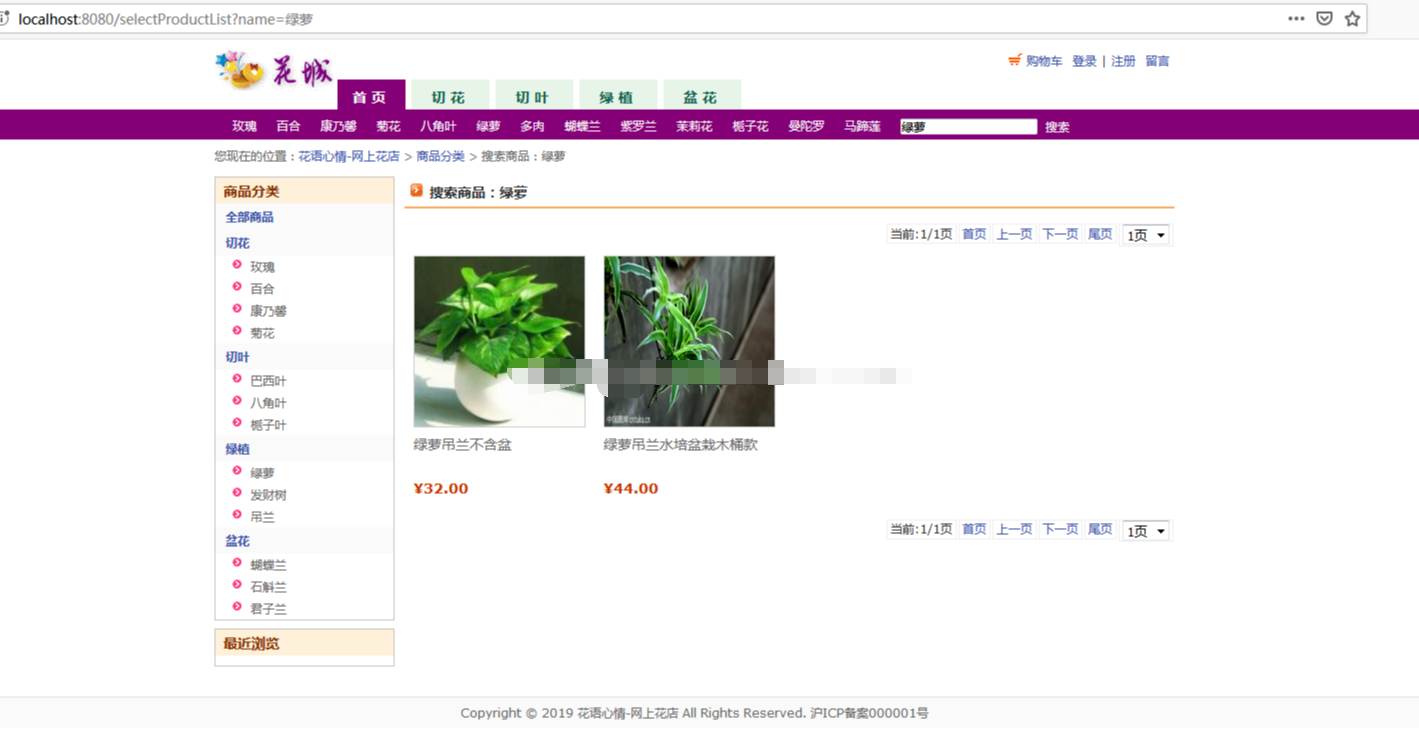This screenshot has height=742, width=1419.
Task: Open breadcrumb link 商品分类
Action: (441, 156)
